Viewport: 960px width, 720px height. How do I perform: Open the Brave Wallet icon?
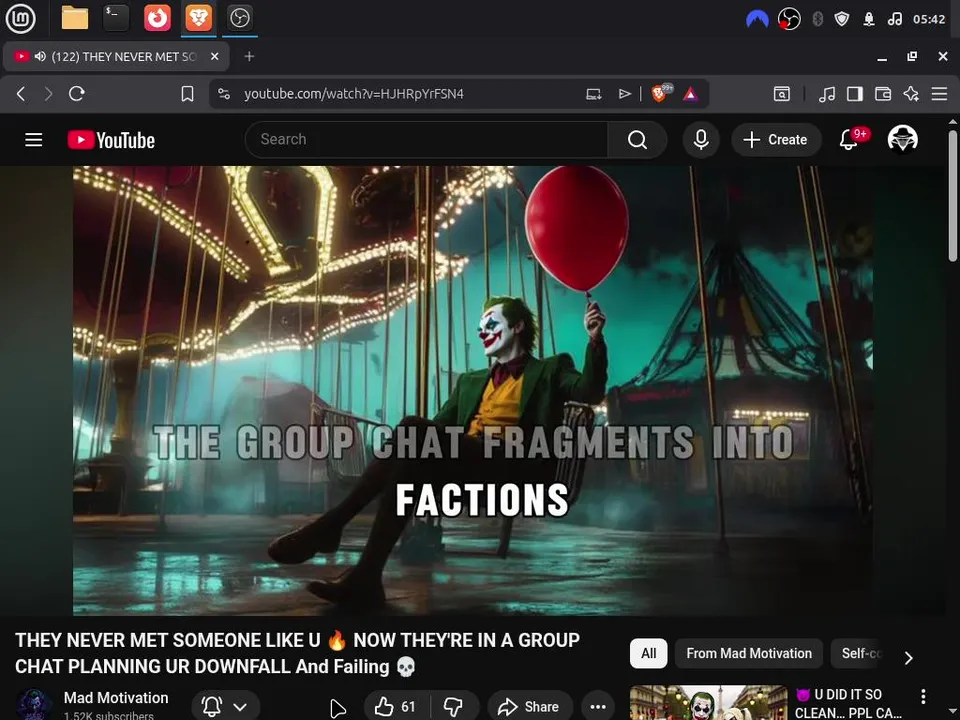[883, 94]
